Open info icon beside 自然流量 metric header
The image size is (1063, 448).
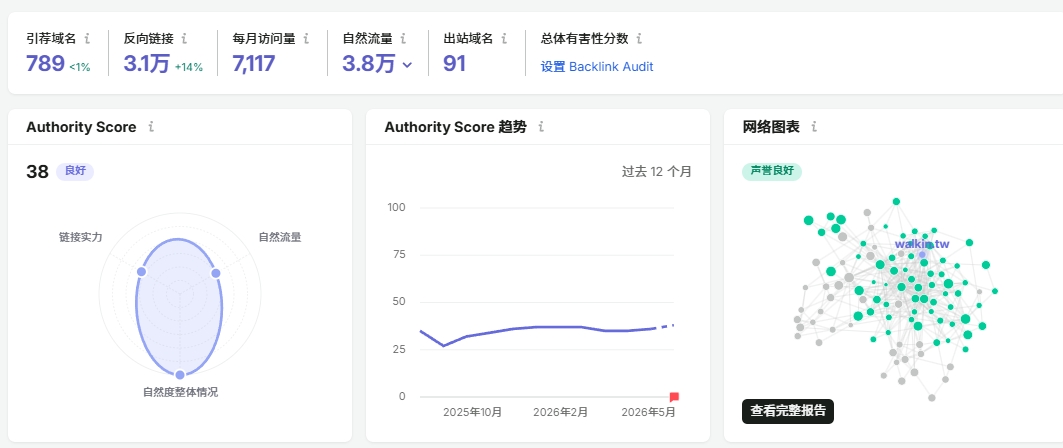tap(403, 39)
